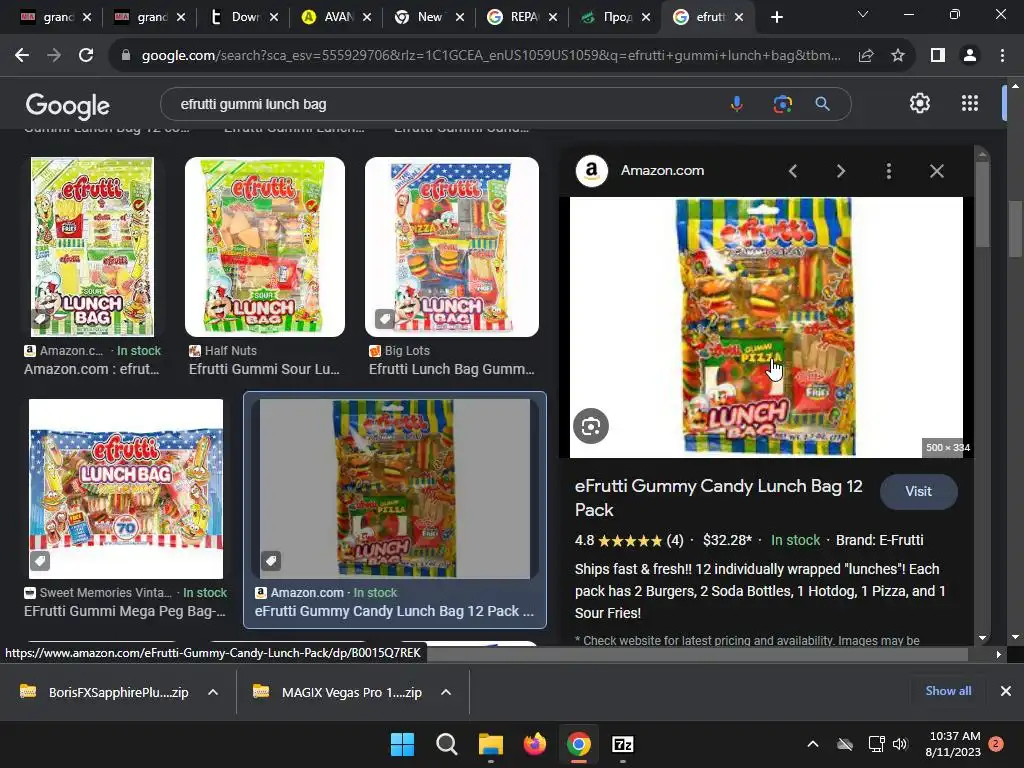
Task: Open Google quick settings gear
Action: [920, 103]
